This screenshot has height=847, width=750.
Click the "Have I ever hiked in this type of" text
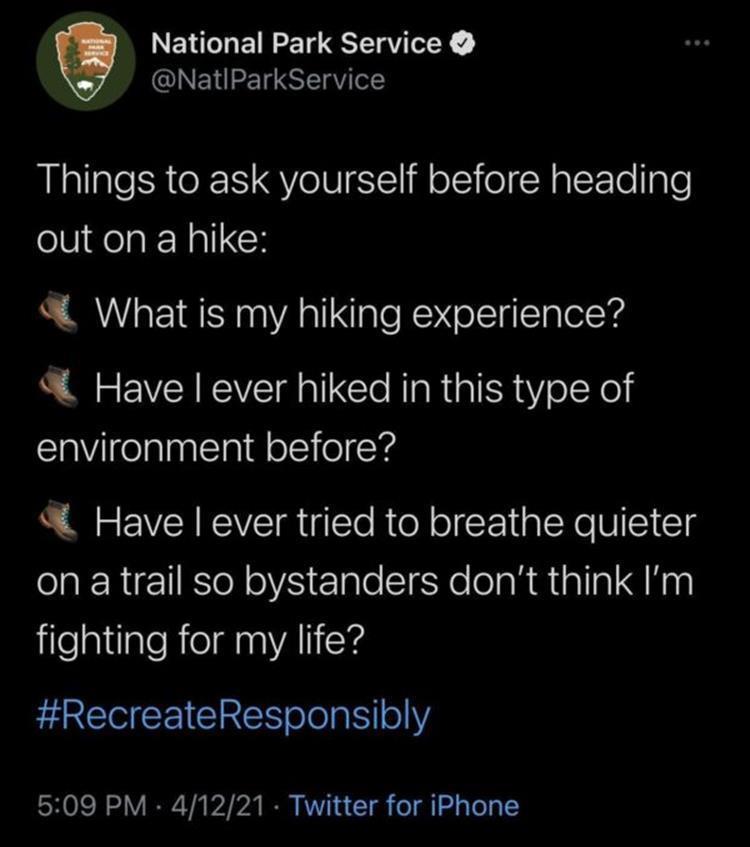[x=365, y=388]
